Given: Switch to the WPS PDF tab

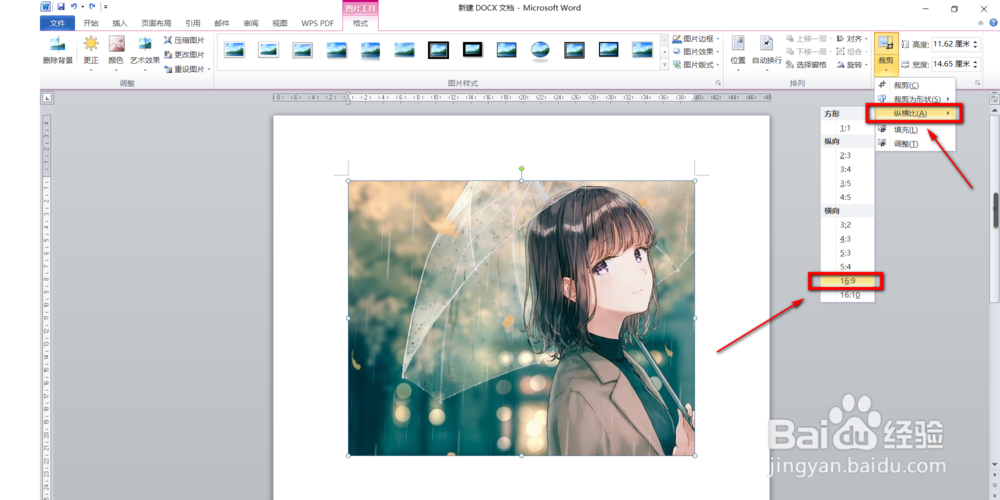Looking at the screenshot, I should click(318, 23).
